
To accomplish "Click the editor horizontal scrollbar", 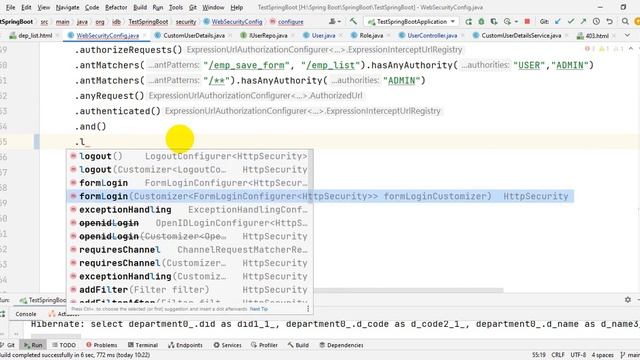I will click(x=408, y=290).
